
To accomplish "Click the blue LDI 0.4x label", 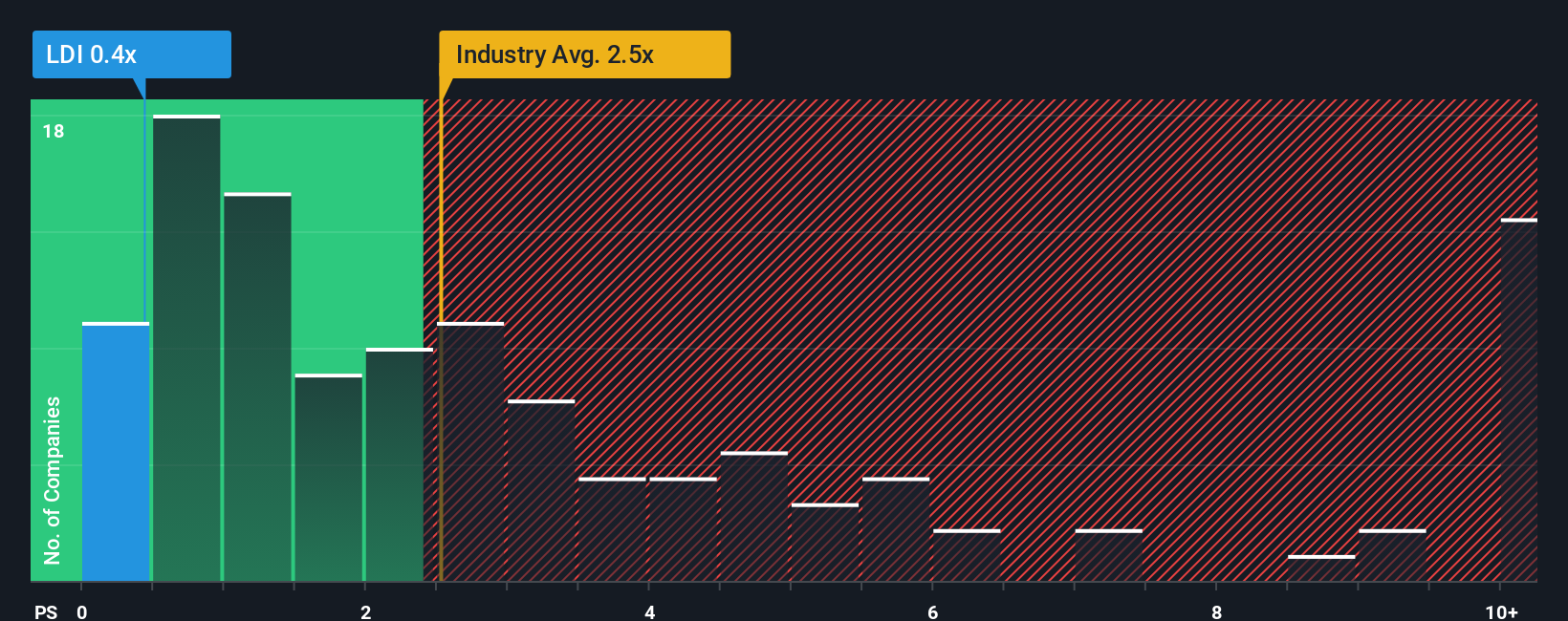I will point(132,54).
